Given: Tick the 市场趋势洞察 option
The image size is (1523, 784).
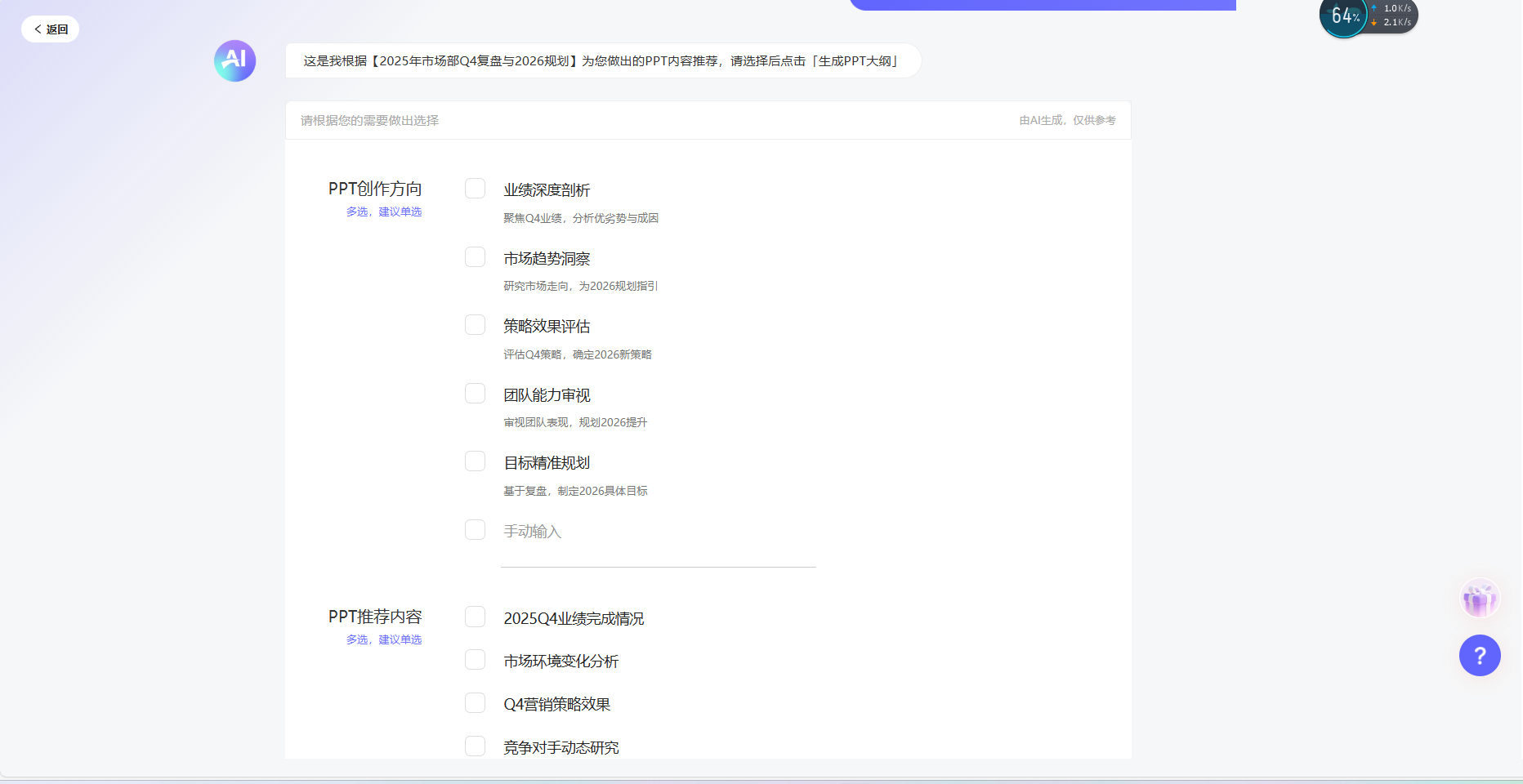Looking at the screenshot, I should (475, 257).
